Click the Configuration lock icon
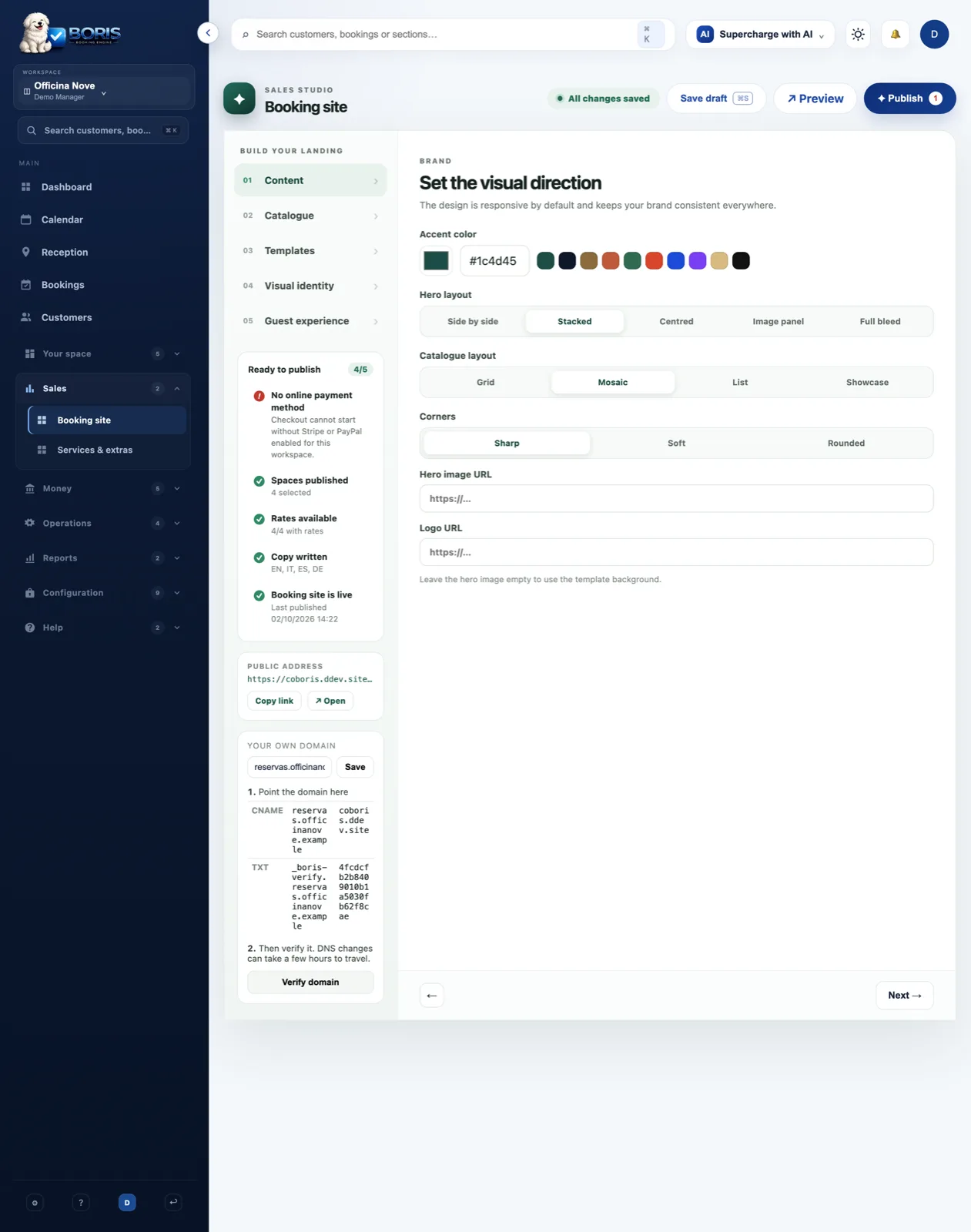The image size is (971, 1232). pyautogui.click(x=30, y=593)
